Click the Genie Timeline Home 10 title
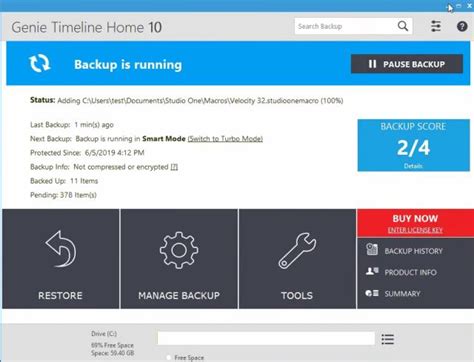 tap(87, 27)
